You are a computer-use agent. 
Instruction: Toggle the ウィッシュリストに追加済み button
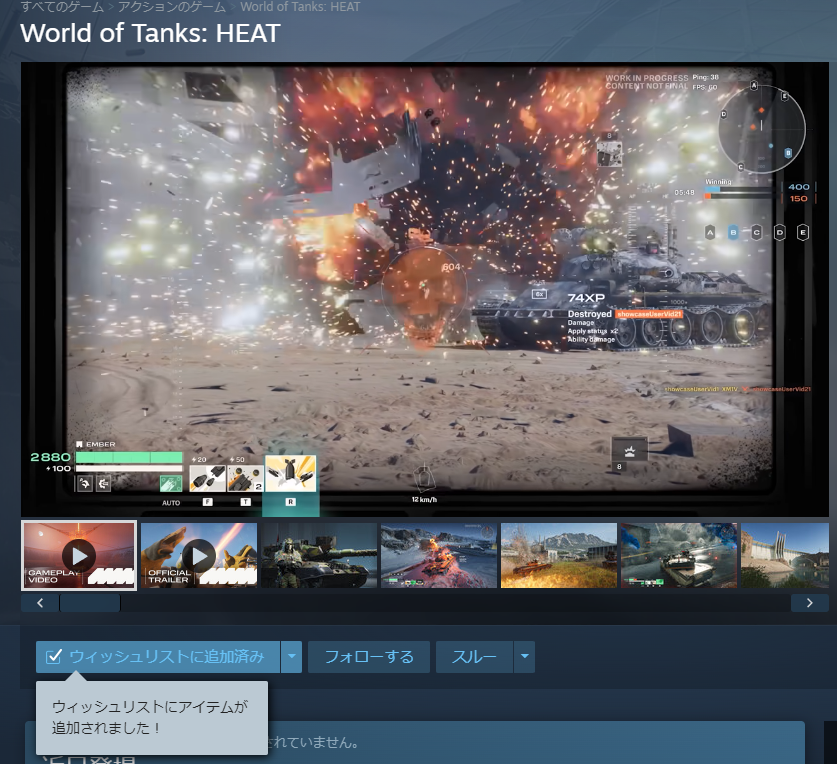click(x=158, y=657)
